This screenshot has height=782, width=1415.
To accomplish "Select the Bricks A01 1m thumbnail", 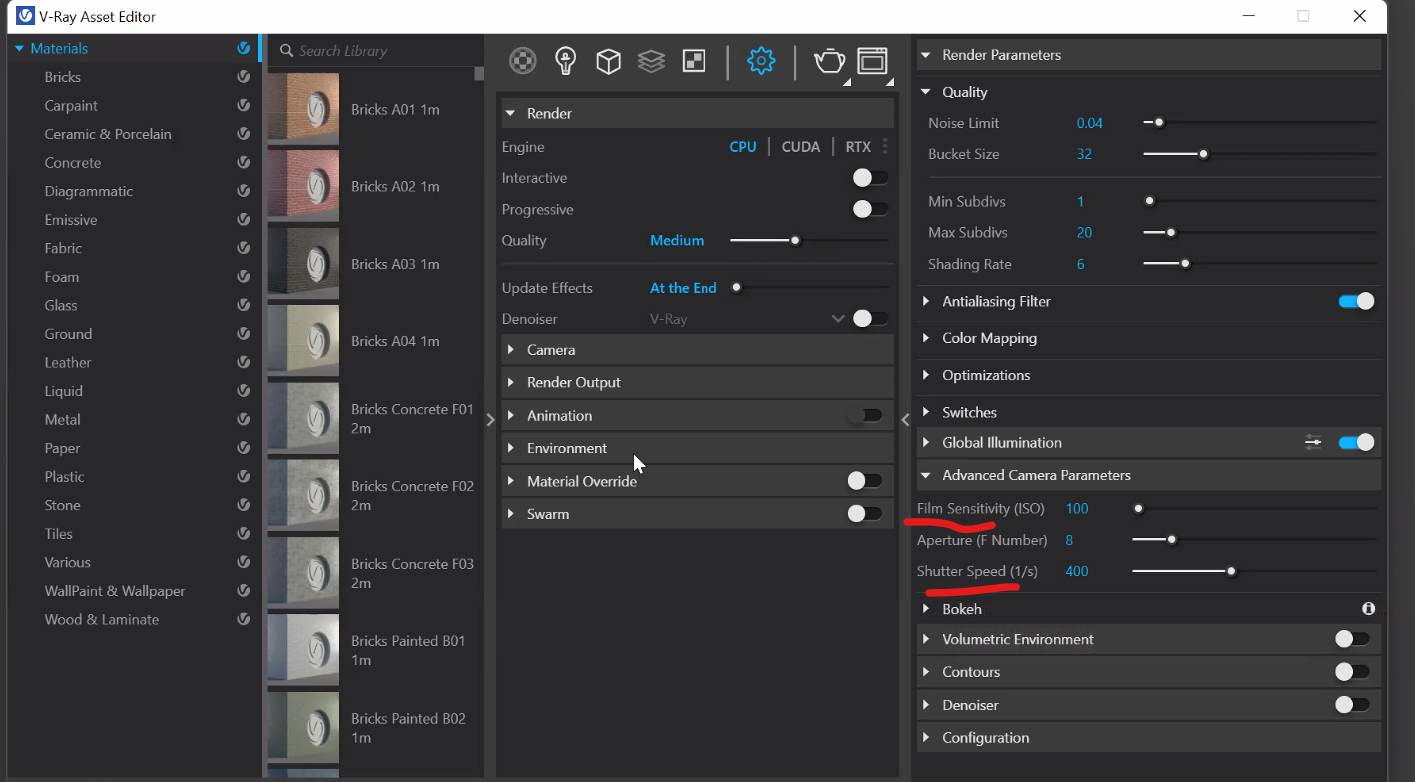I will click(x=303, y=108).
